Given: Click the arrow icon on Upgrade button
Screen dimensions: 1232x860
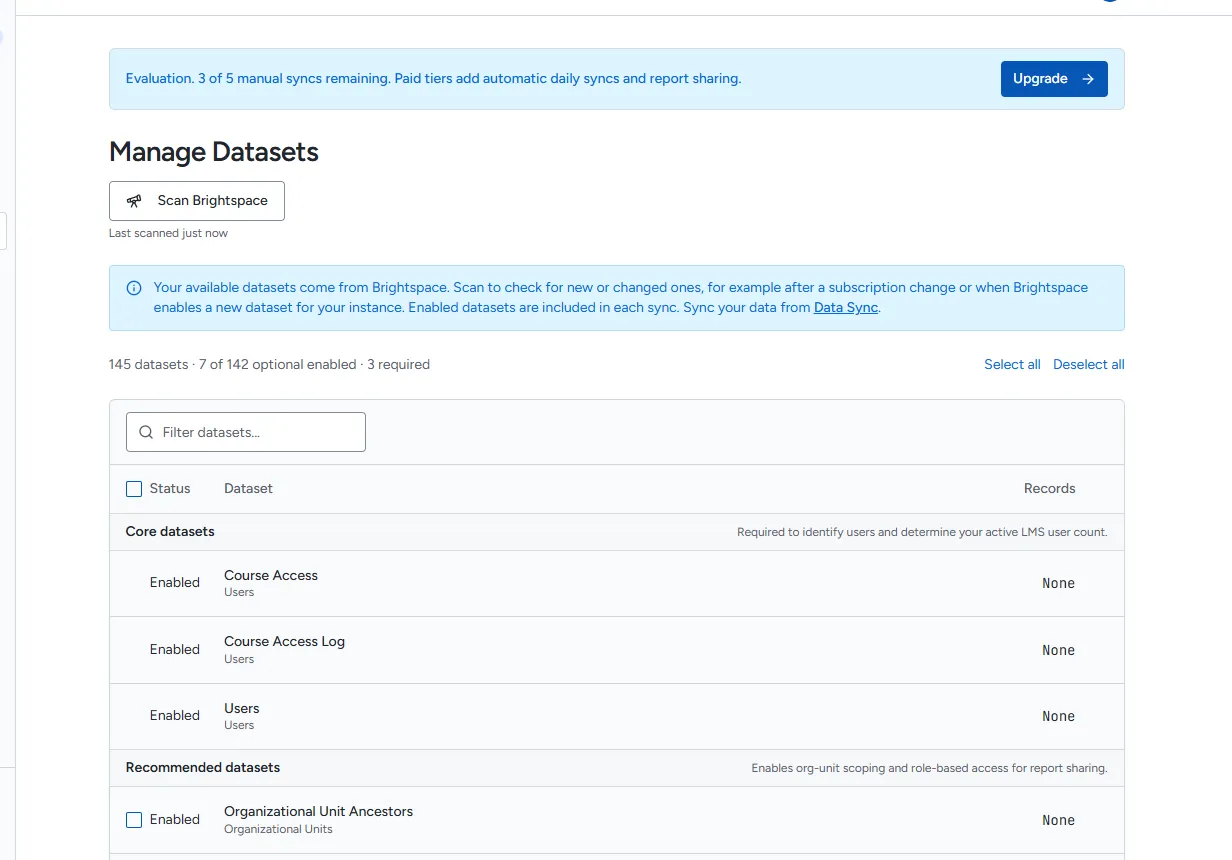Looking at the screenshot, I should pos(1088,79).
